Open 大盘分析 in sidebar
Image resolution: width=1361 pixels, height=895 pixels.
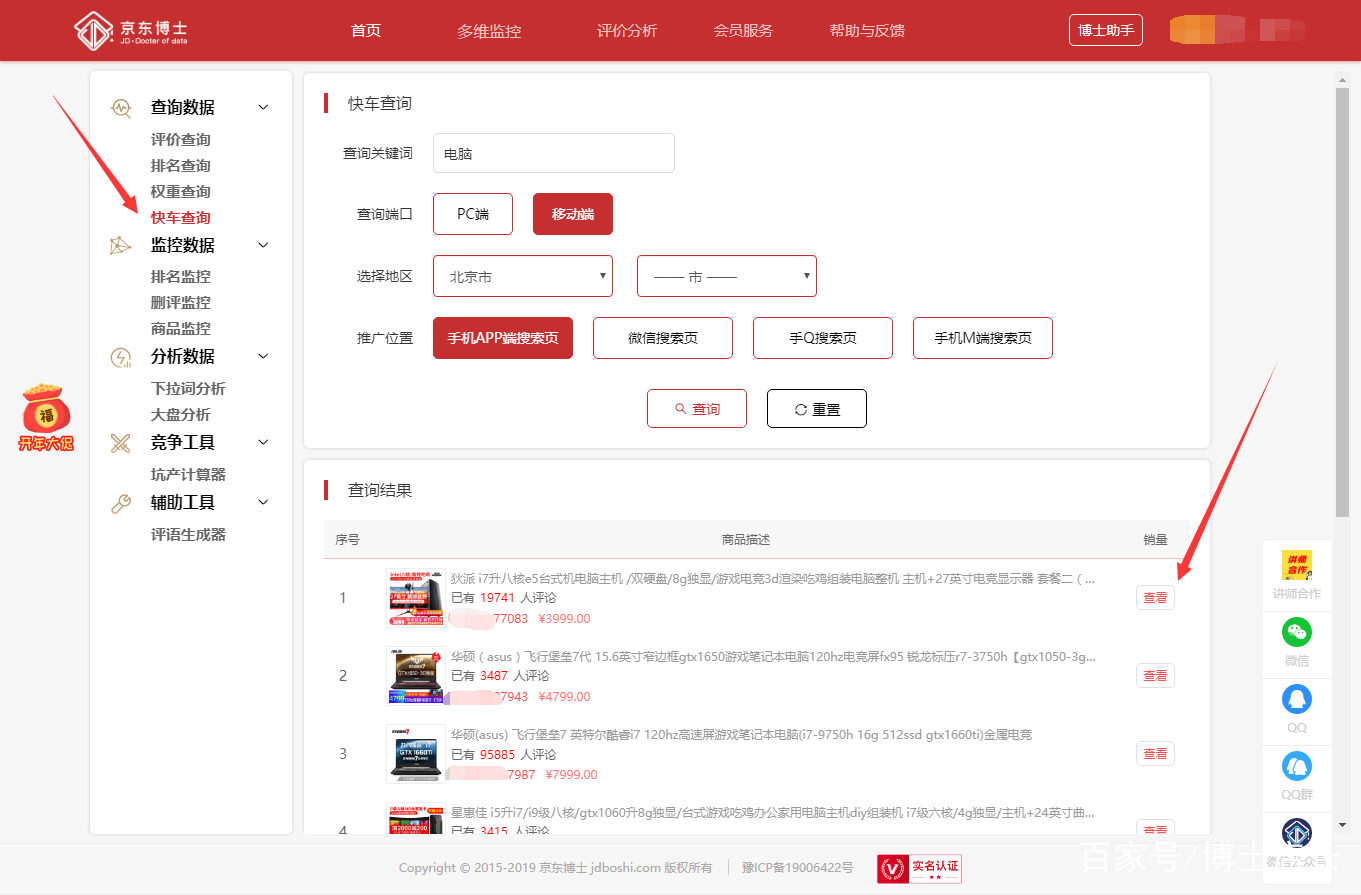(181, 415)
